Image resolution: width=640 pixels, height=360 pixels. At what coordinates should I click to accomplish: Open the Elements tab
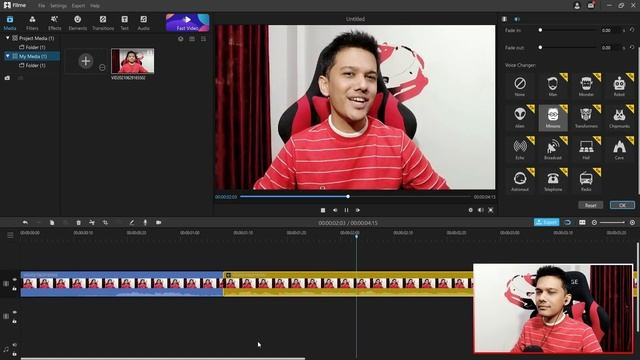pos(78,23)
